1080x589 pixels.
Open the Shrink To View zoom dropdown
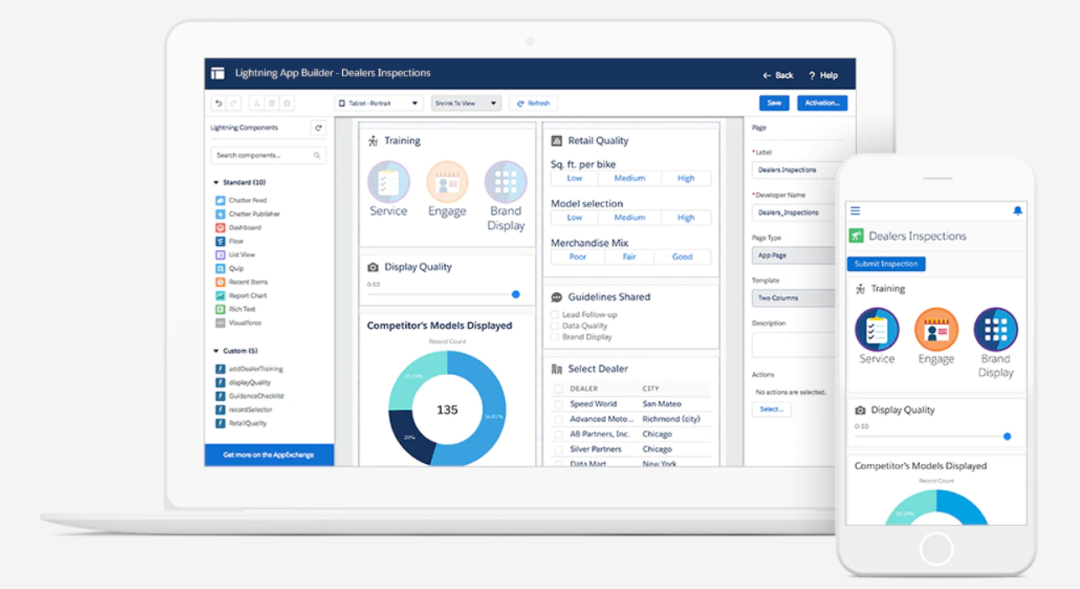(466, 103)
